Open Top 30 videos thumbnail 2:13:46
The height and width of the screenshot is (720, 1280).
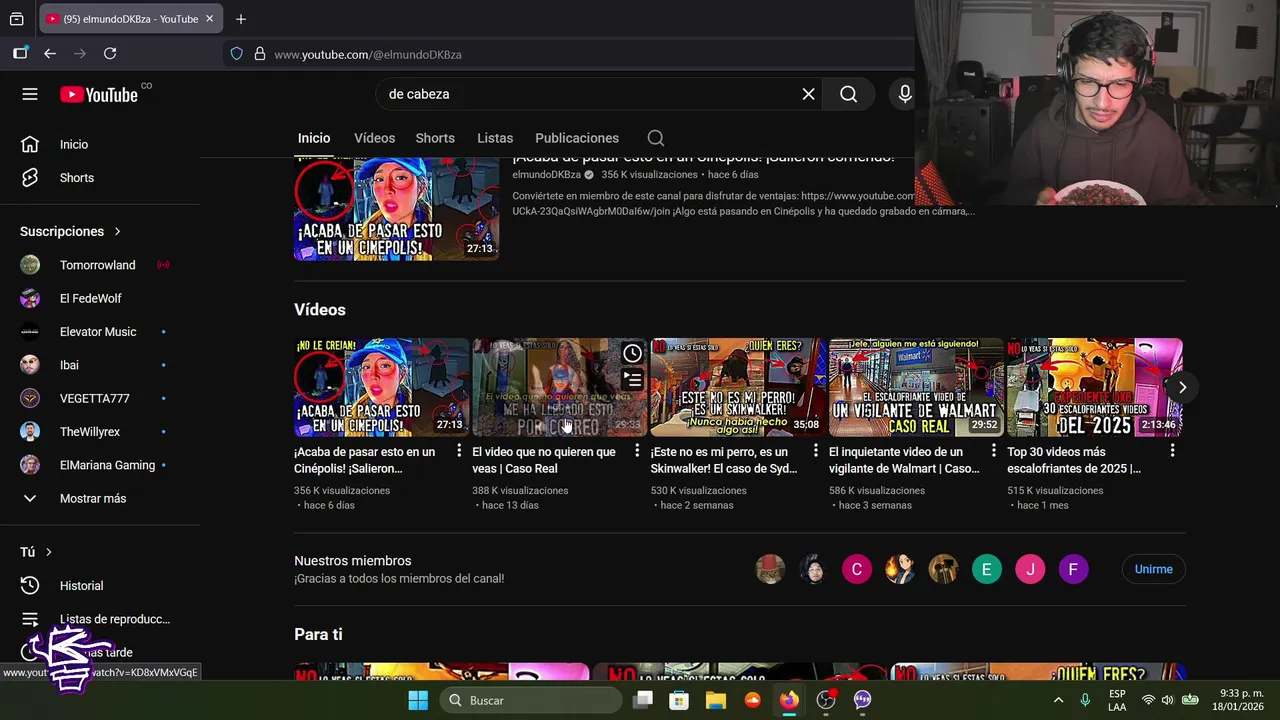point(1094,387)
